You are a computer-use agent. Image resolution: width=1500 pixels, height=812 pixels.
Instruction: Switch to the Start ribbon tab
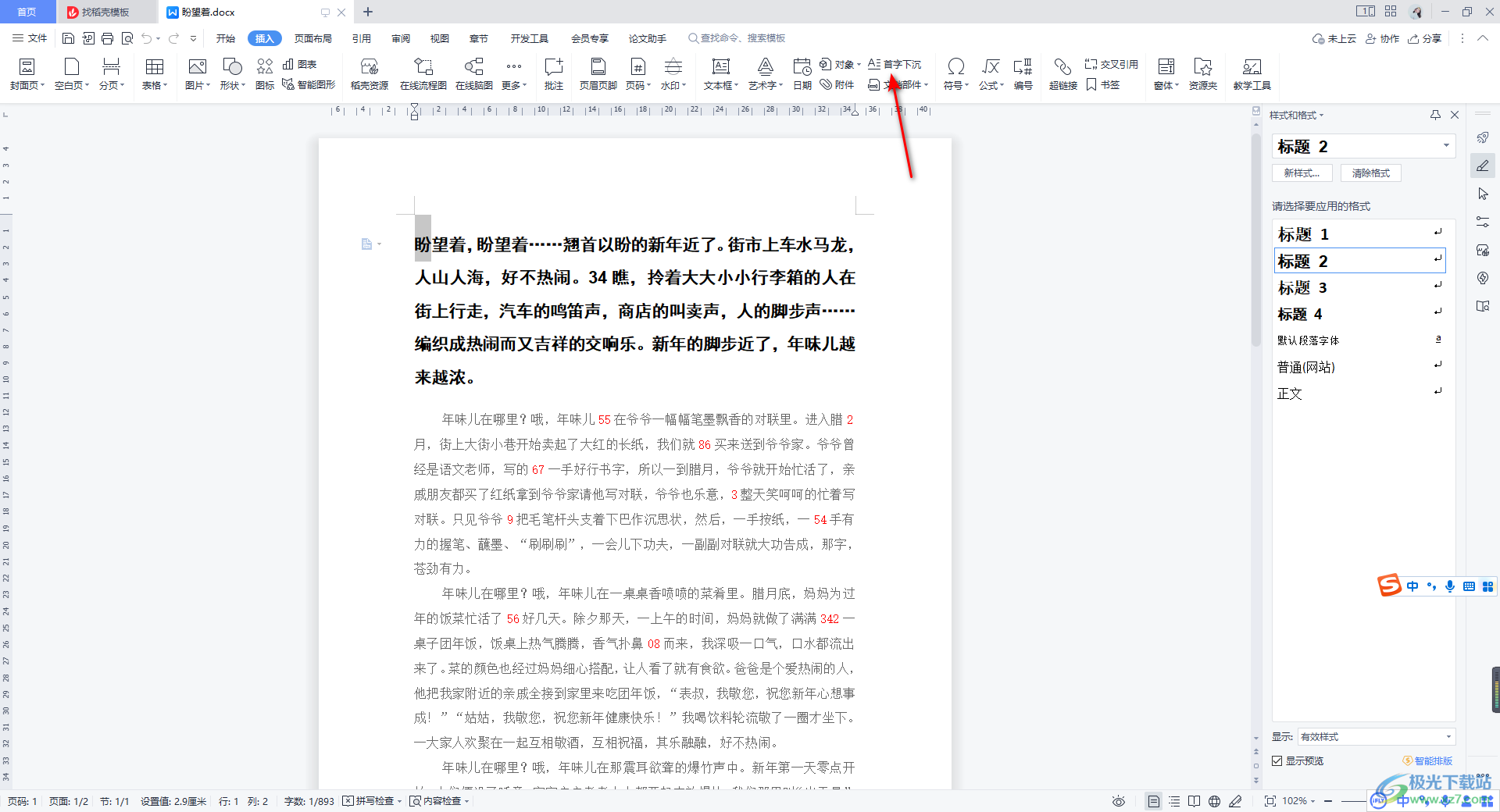226,38
